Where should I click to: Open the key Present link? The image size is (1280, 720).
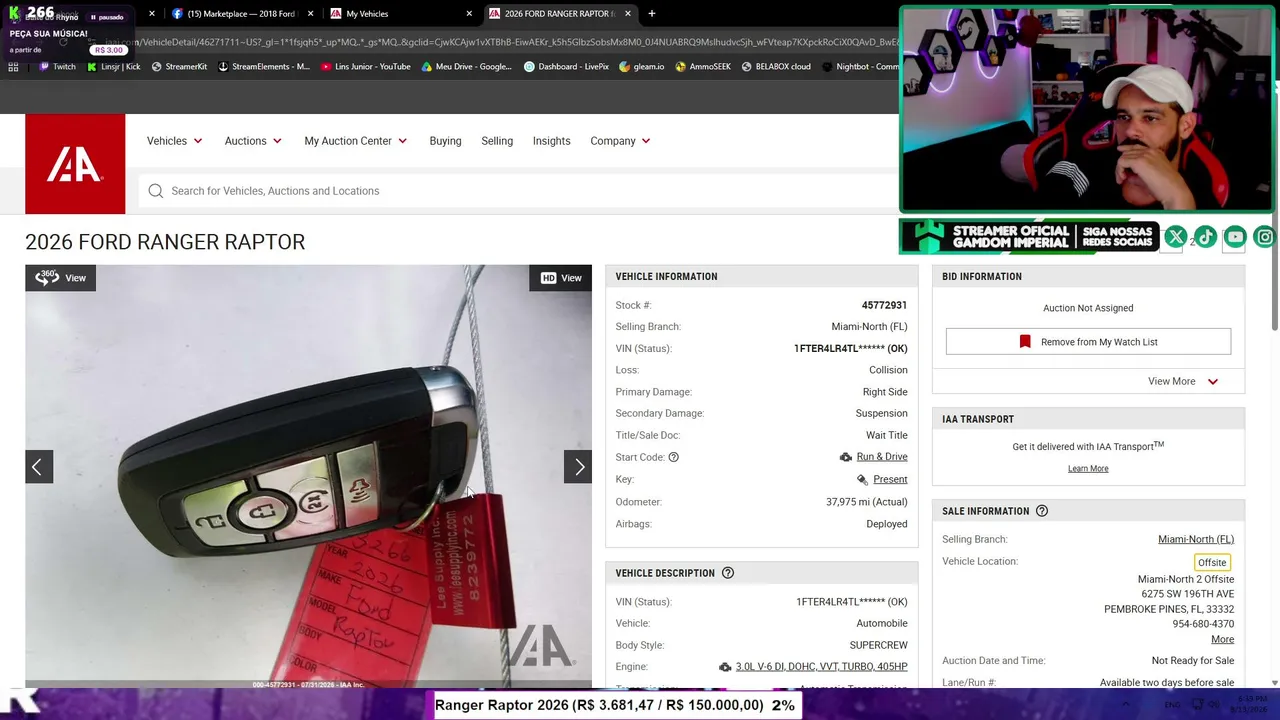pyautogui.click(x=890, y=480)
